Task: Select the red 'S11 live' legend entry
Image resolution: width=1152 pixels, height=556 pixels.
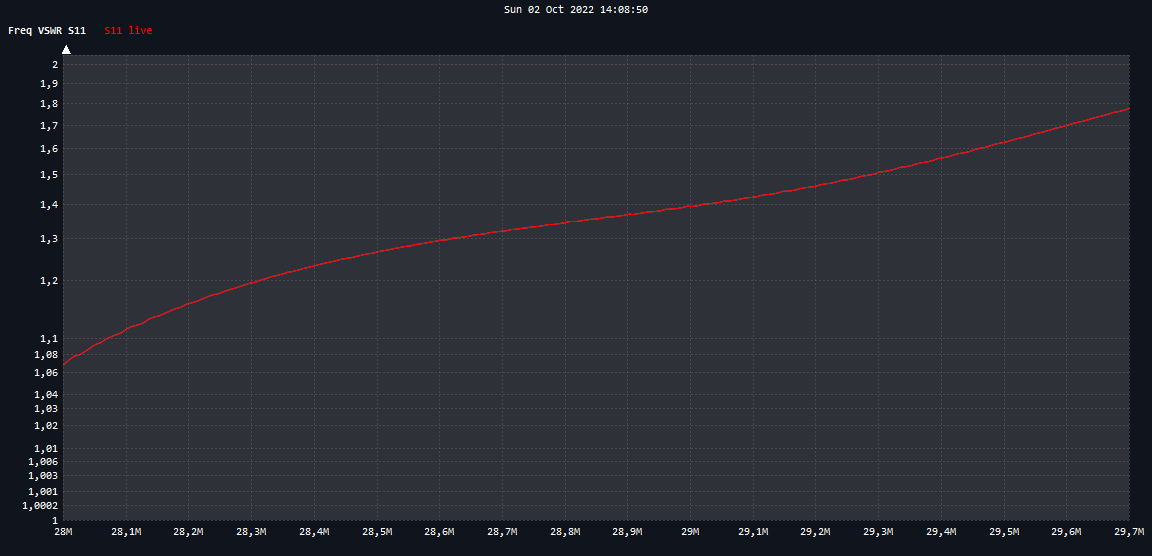Action: point(128,31)
